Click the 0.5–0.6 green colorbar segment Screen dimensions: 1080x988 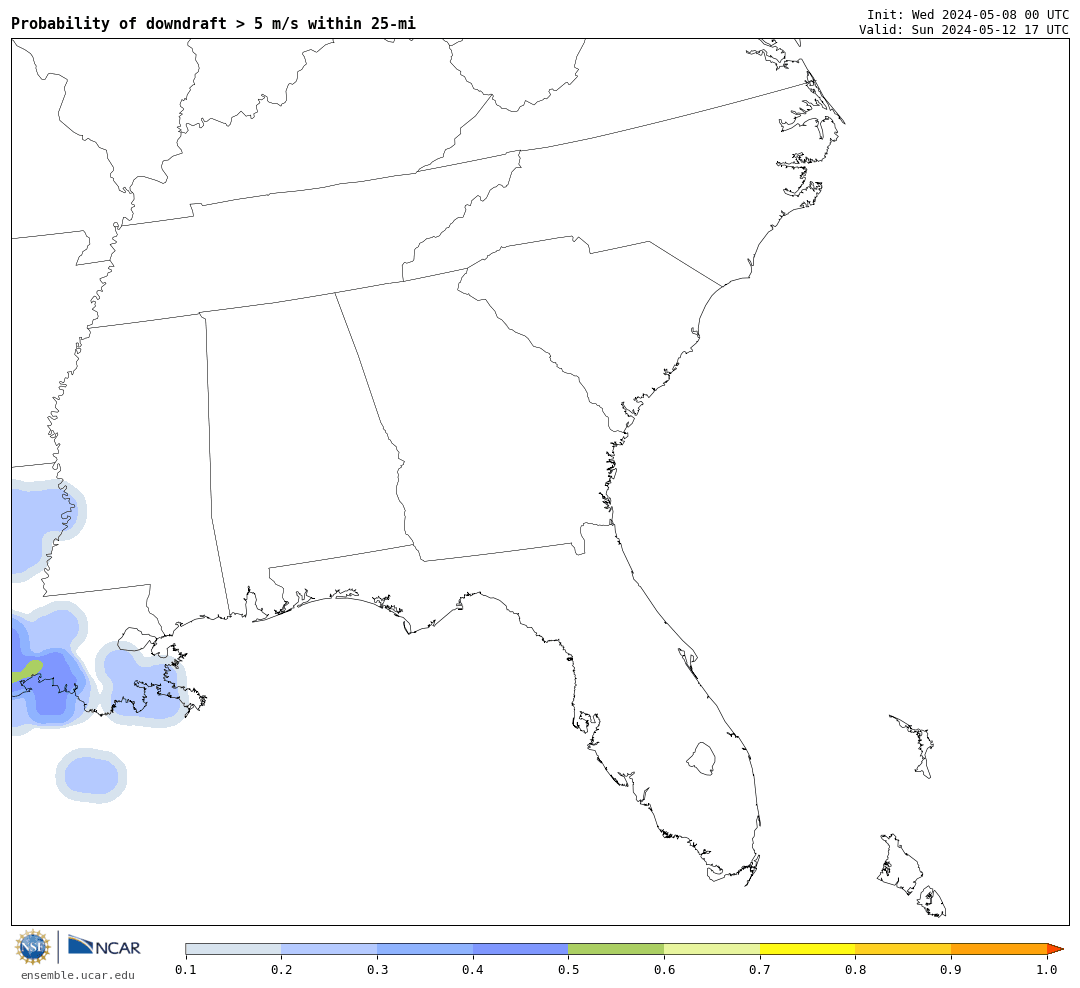click(x=616, y=949)
